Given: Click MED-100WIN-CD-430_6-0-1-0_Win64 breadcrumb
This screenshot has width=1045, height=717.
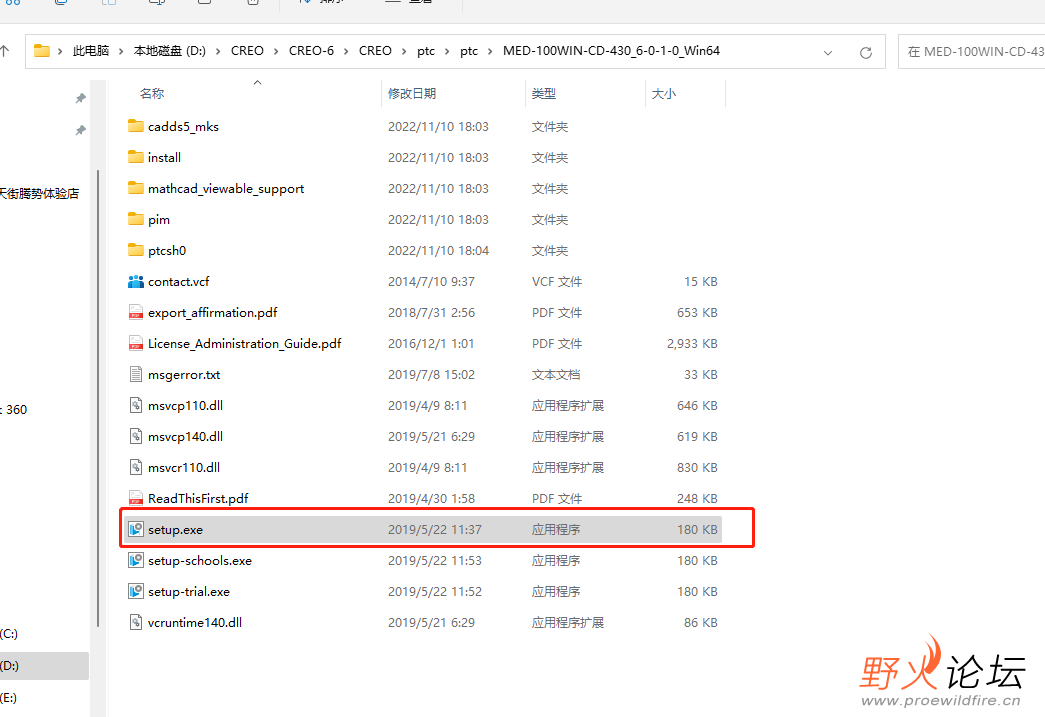Looking at the screenshot, I should coord(611,51).
